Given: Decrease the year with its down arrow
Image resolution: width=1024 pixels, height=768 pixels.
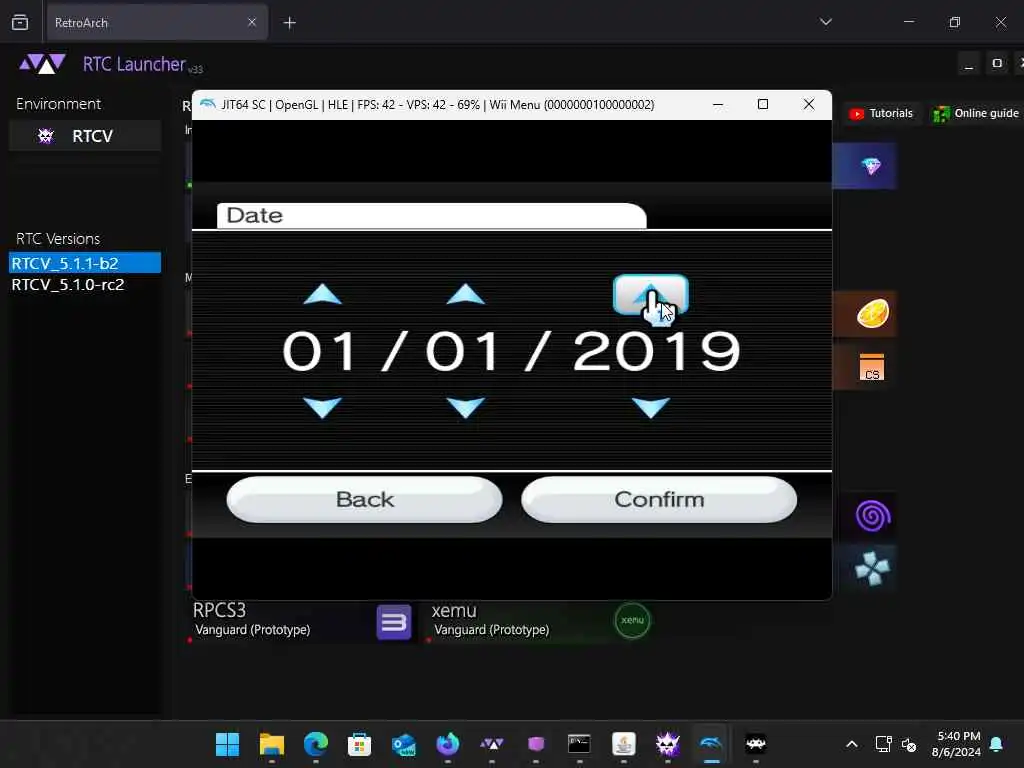Looking at the screenshot, I should coord(650,407).
